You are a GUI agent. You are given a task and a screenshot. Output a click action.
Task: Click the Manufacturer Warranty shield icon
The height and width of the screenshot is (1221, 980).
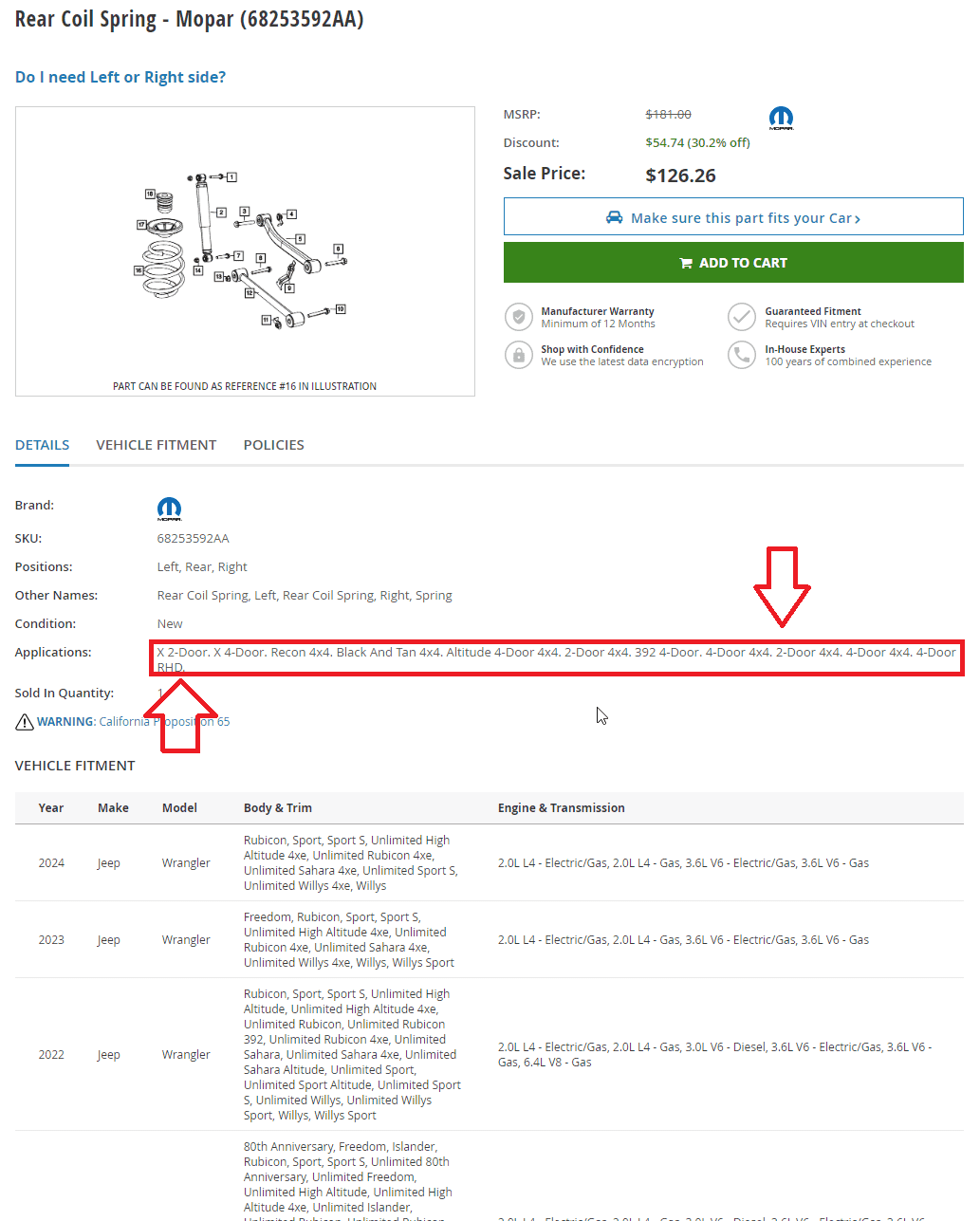click(519, 317)
